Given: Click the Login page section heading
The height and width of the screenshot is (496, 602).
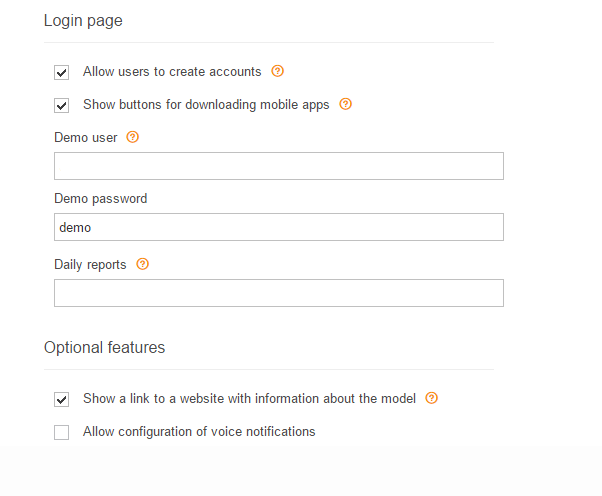Looking at the screenshot, I should coord(83,21).
